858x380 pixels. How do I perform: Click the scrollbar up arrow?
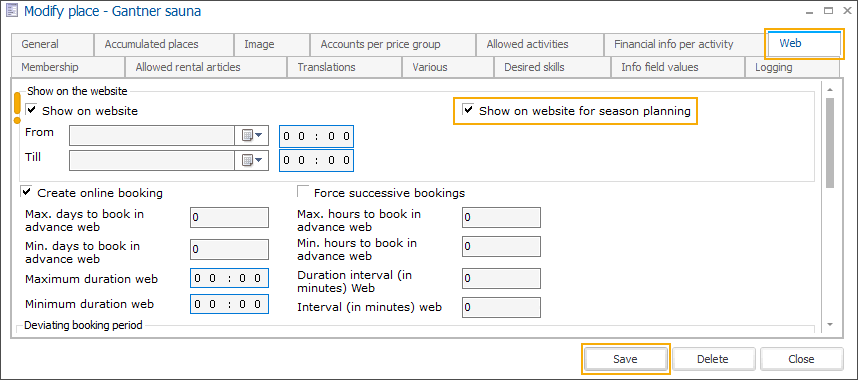tap(830, 90)
